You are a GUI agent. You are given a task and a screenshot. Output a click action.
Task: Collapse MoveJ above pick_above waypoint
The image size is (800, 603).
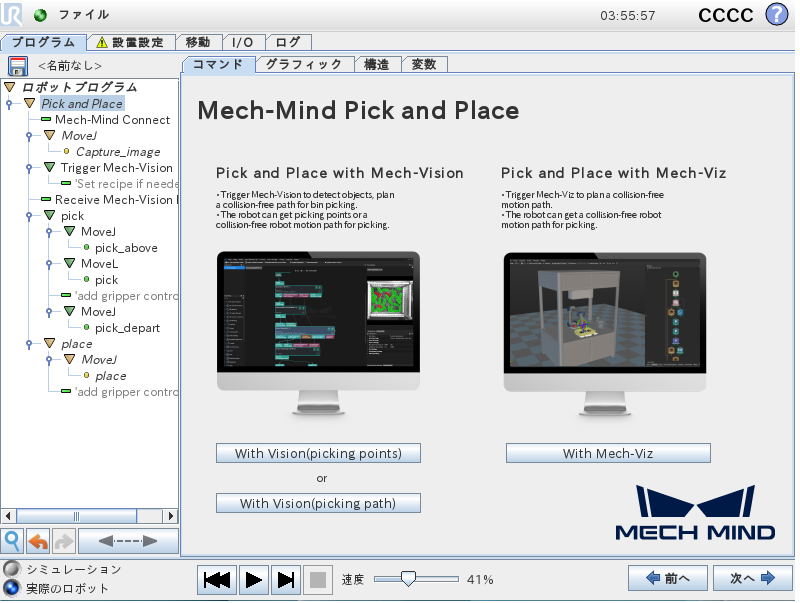pyautogui.click(x=69, y=231)
